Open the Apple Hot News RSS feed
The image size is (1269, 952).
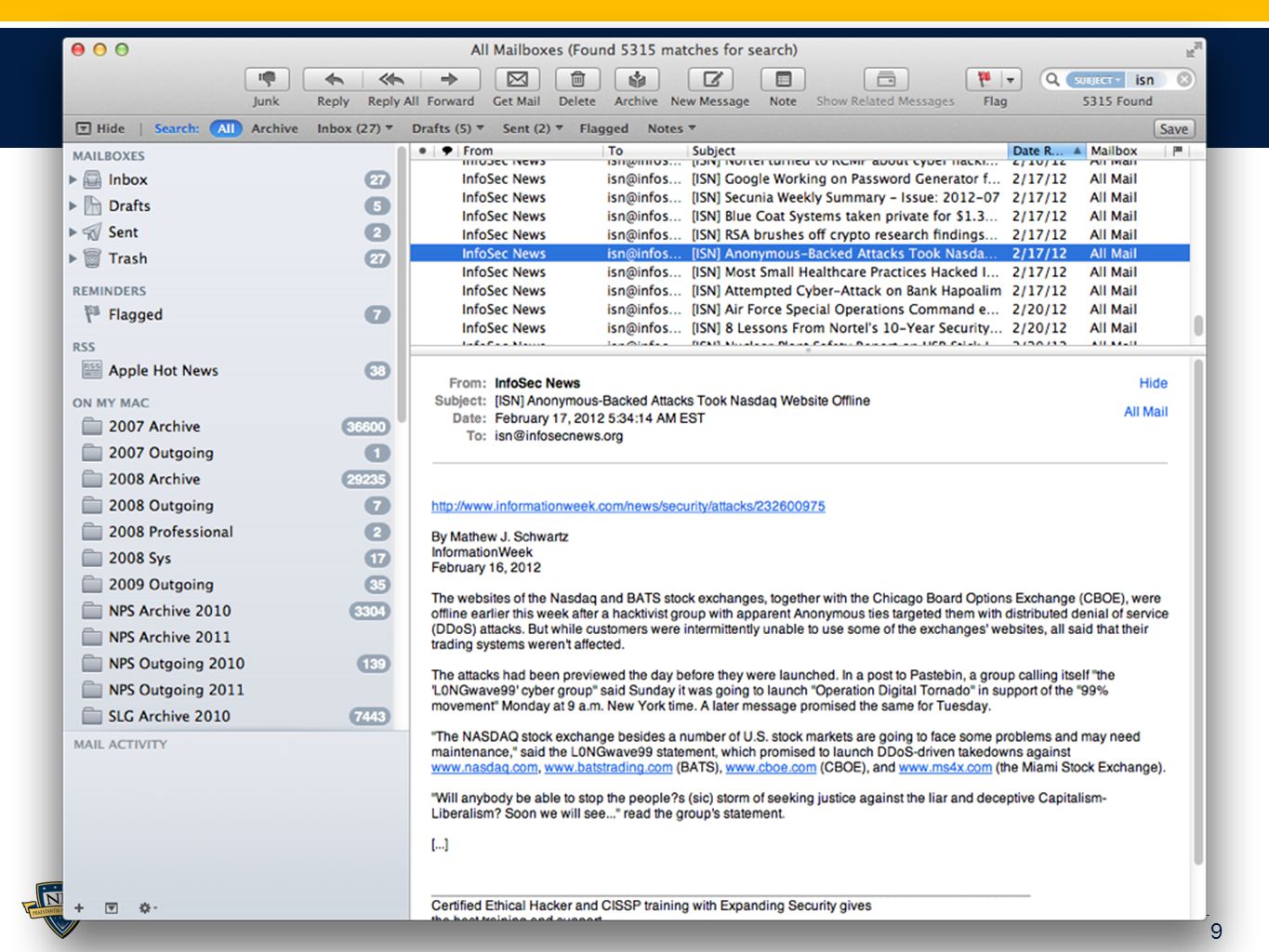pos(231,371)
